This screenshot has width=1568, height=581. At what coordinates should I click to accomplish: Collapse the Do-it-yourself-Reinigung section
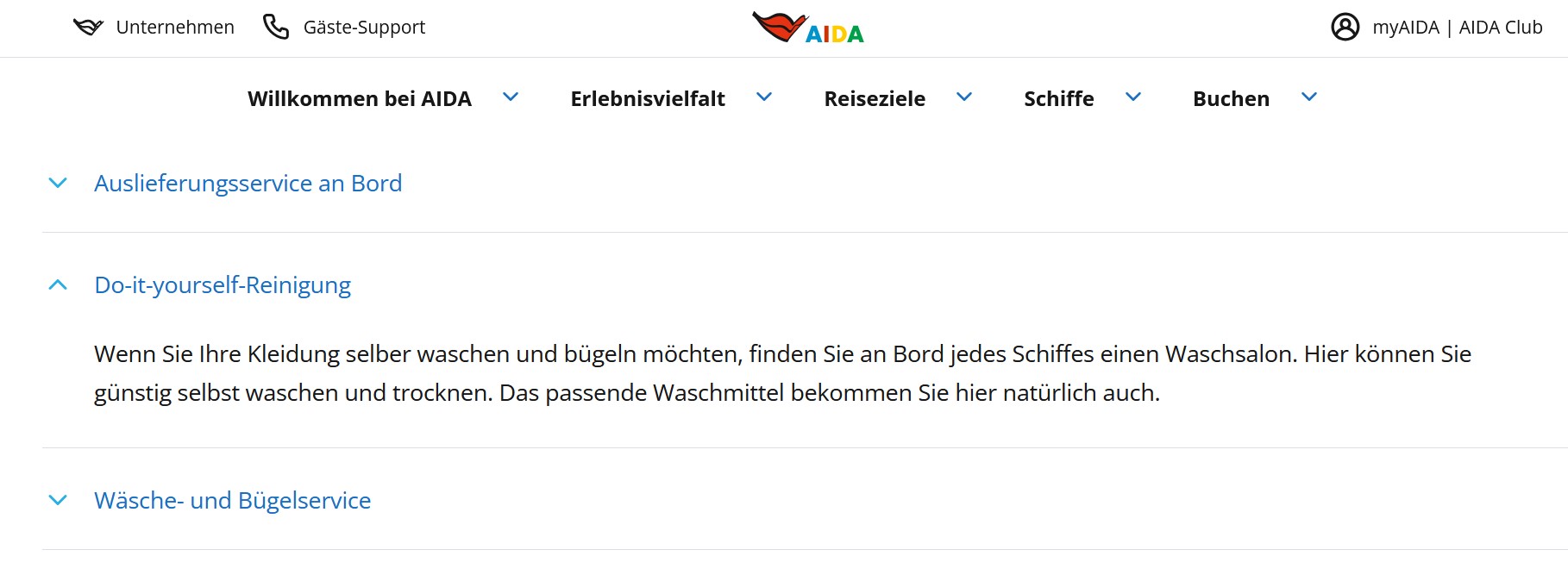[223, 285]
